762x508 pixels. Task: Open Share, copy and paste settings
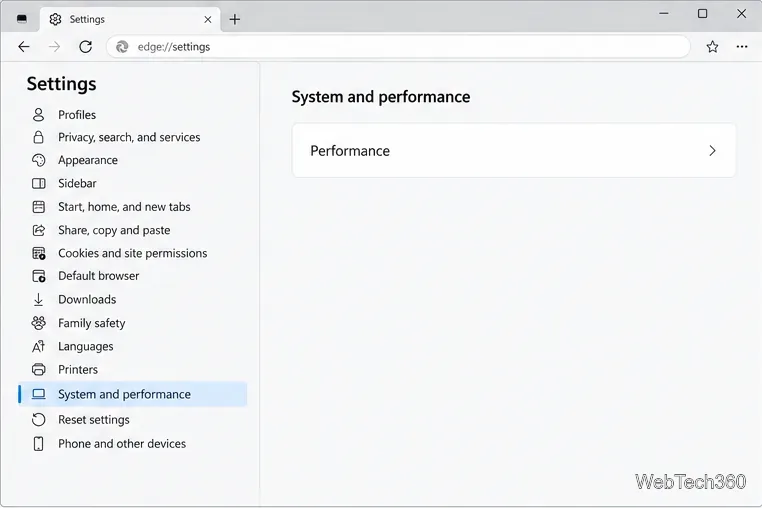[114, 230]
